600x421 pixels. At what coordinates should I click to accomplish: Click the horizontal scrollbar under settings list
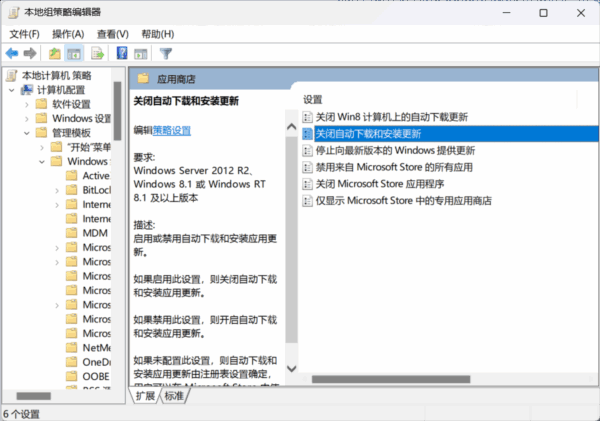(x=440, y=379)
